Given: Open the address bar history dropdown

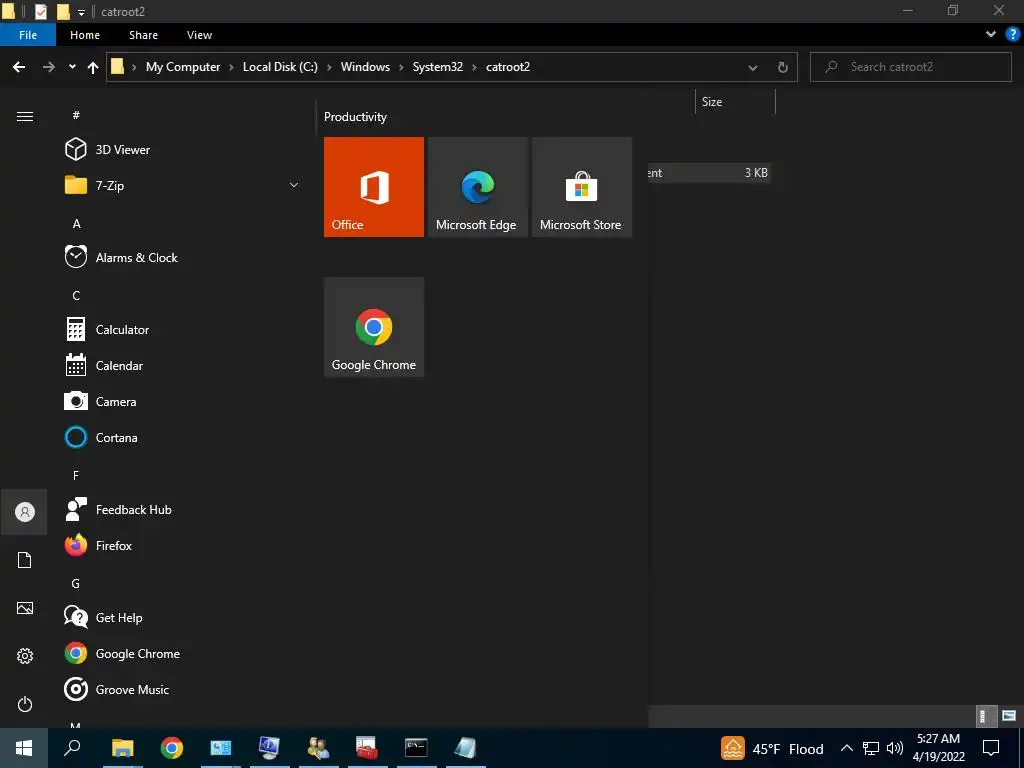Looking at the screenshot, I should pos(753,67).
